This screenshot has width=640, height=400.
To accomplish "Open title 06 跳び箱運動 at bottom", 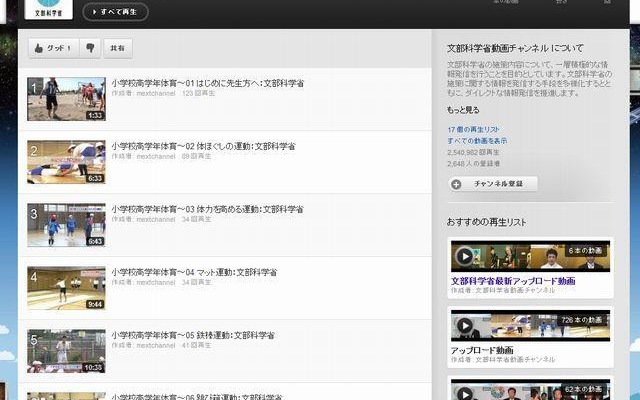I will (197, 397).
